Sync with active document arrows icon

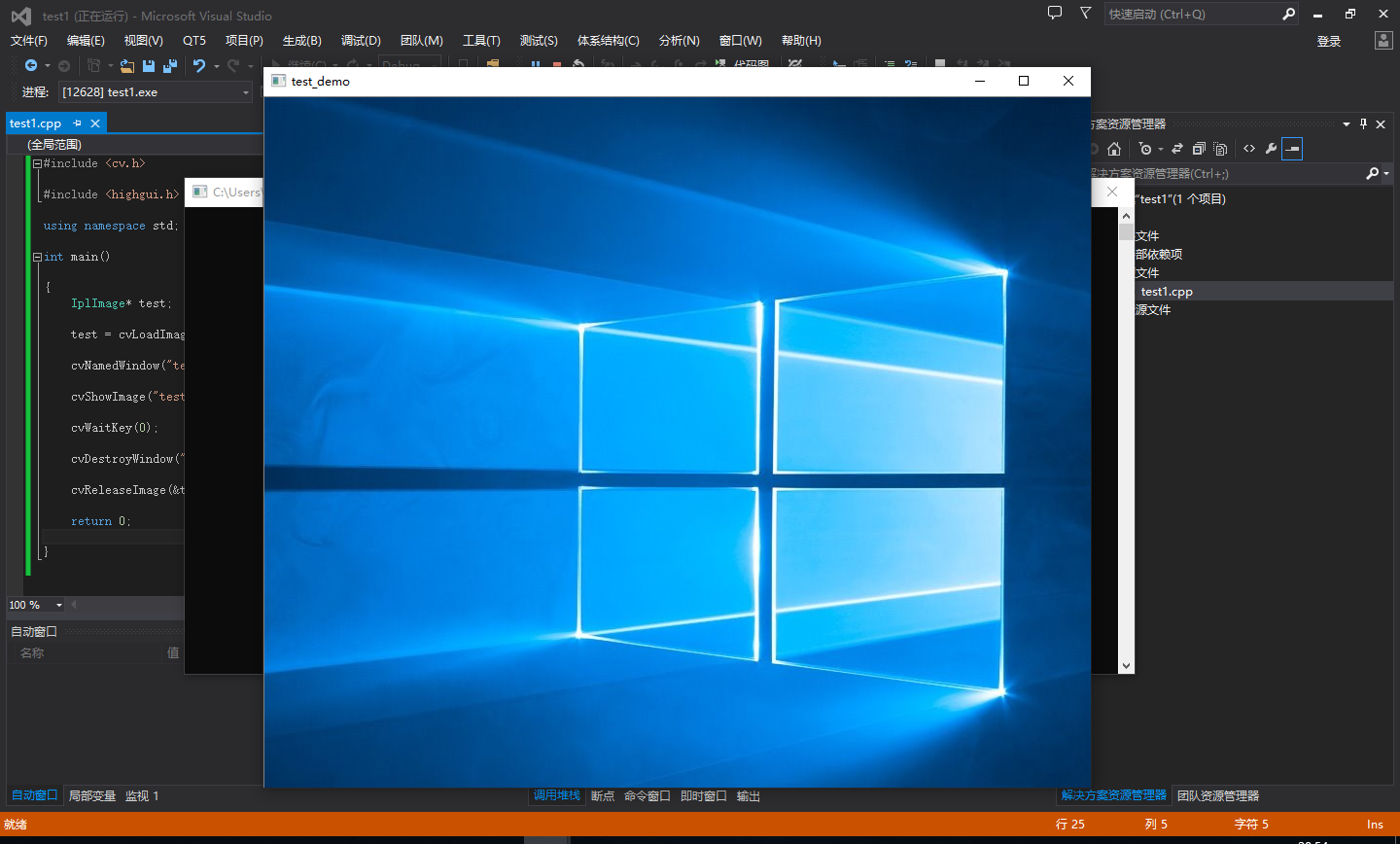(x=1177, y=149)
